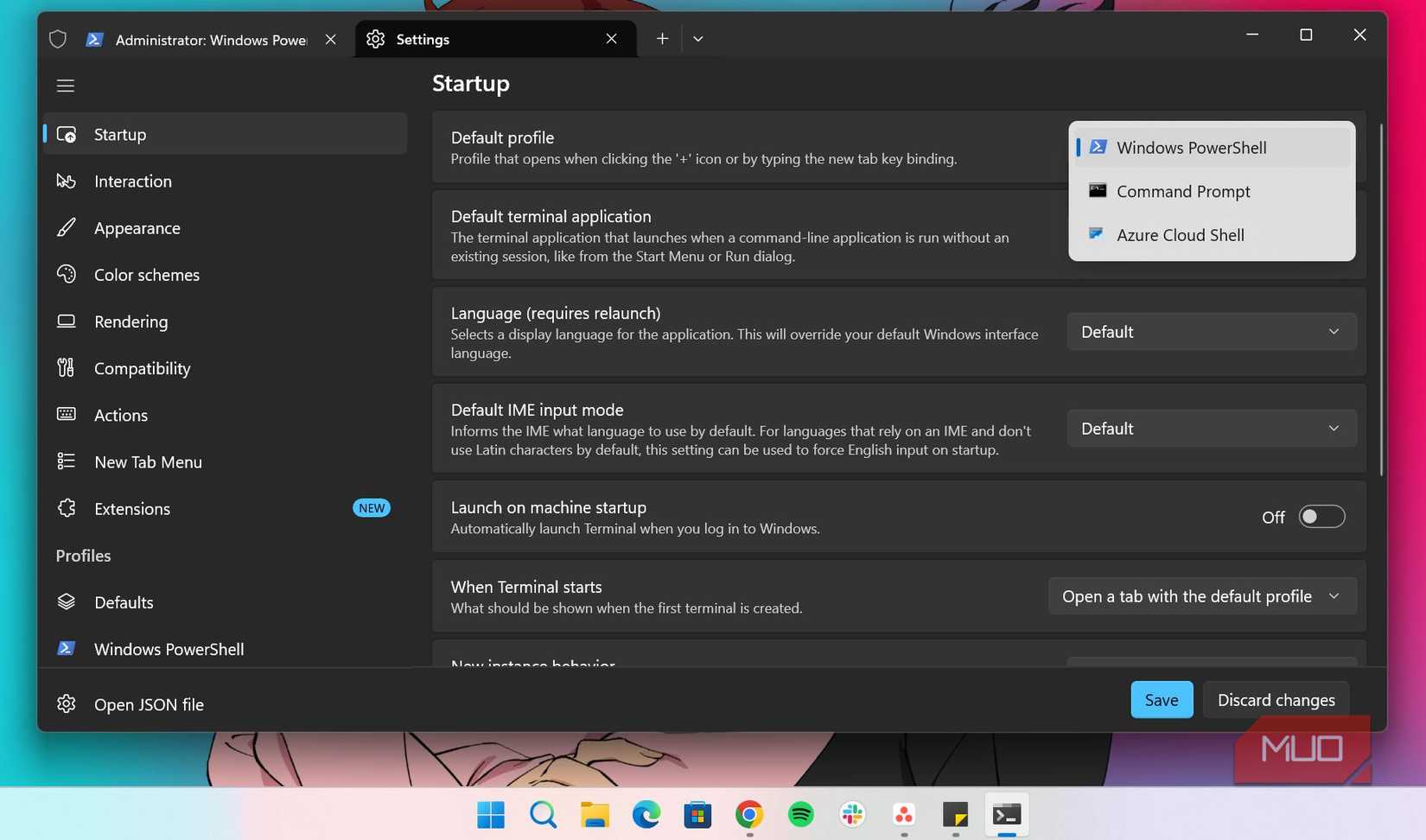Click the Terminal icon in taskbar

coord(1007,814)
